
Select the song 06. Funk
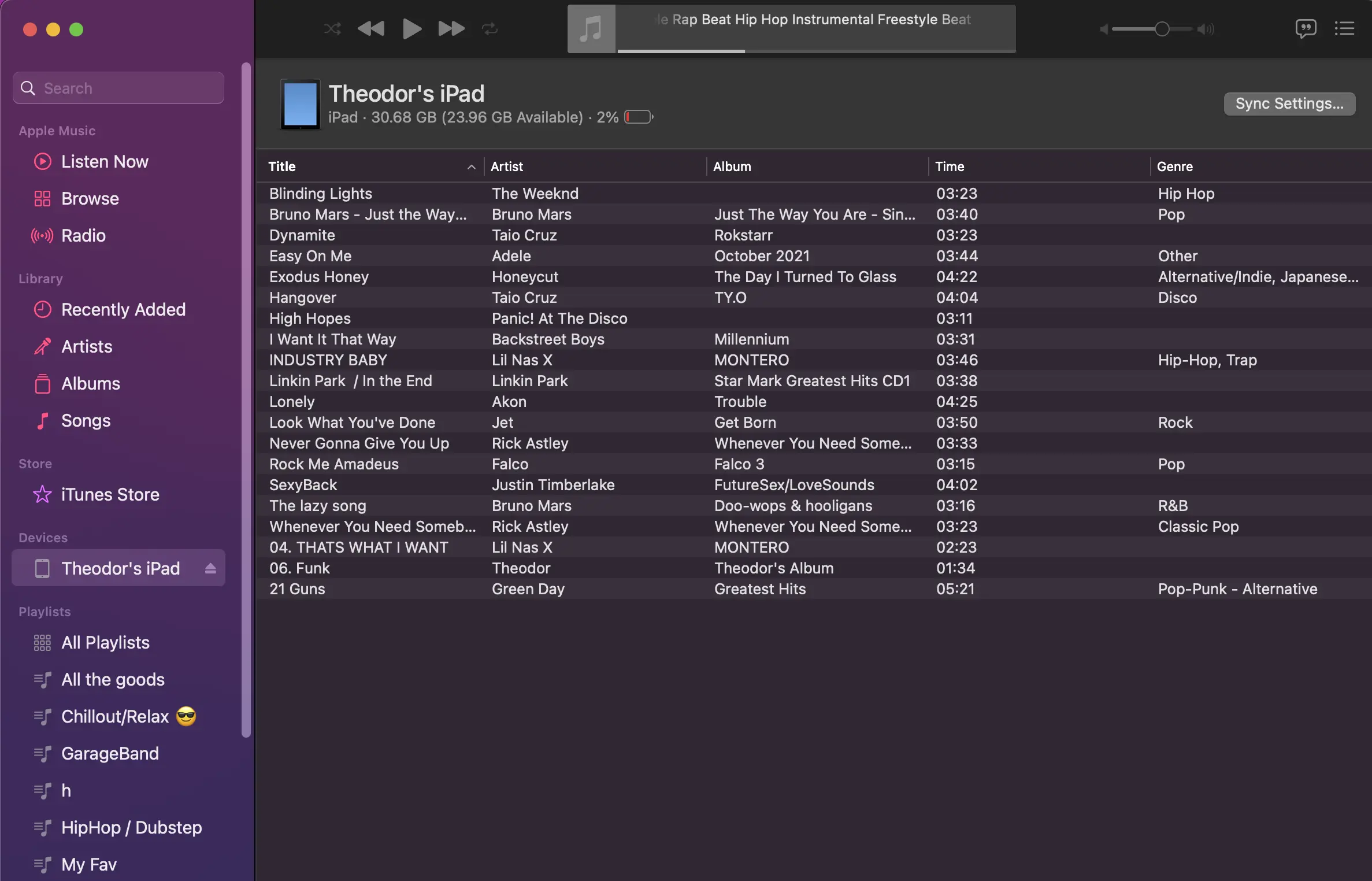coord(814,568)
